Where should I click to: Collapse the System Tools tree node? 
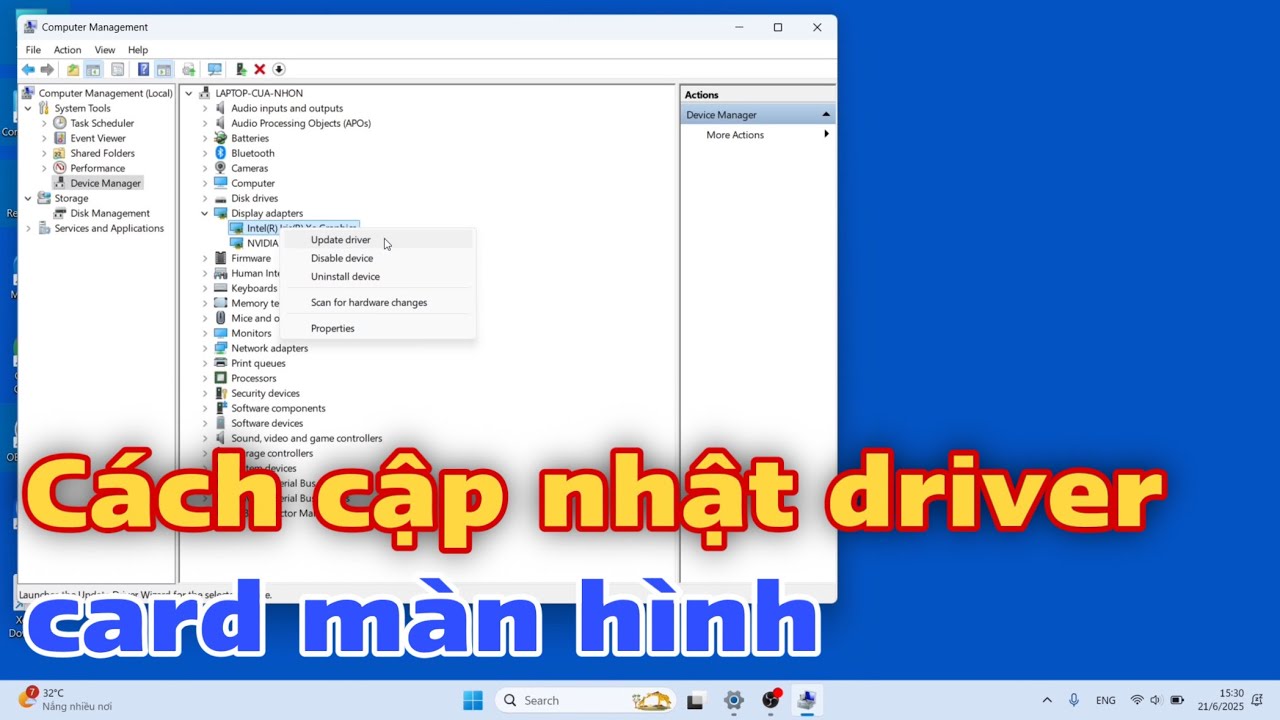coord(28,108)
